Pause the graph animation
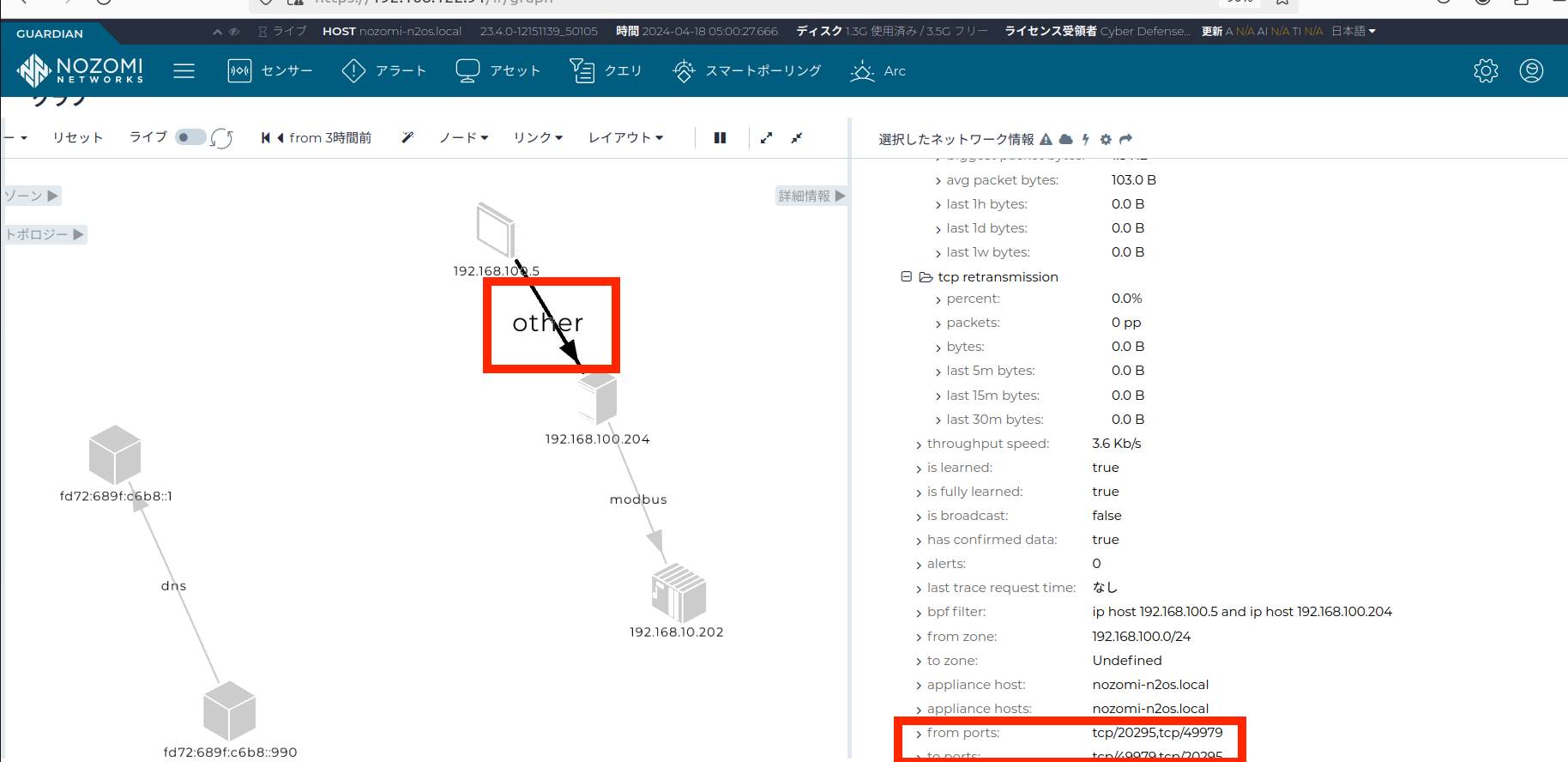This screenshot has height=762, width=1568. [720, 137]
